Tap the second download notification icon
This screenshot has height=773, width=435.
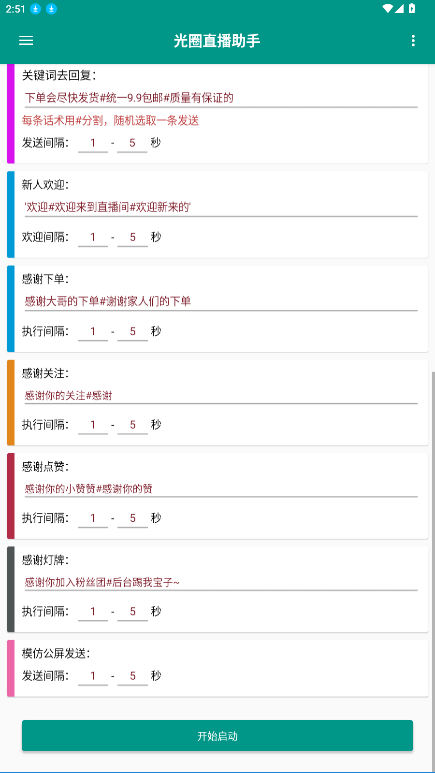point(51,9)
